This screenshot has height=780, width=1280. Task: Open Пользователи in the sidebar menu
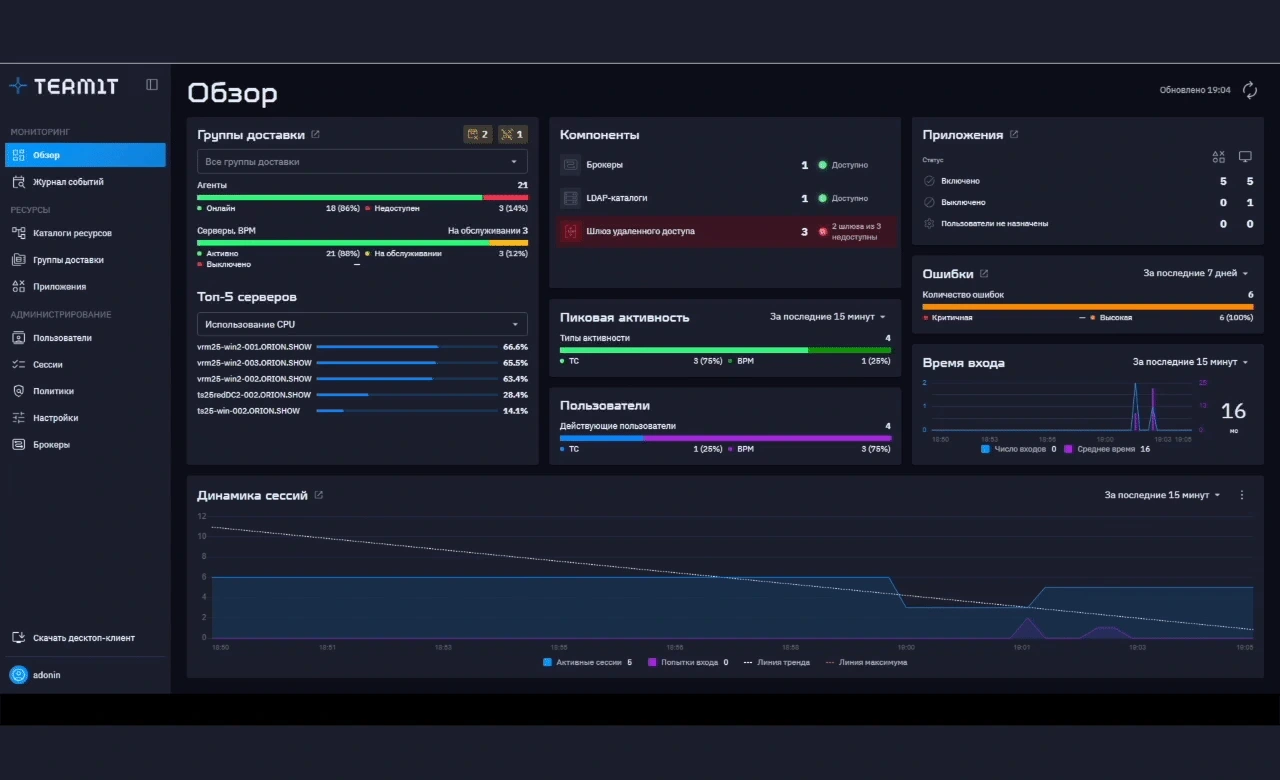pyautogui.click(x=85, y=338)
